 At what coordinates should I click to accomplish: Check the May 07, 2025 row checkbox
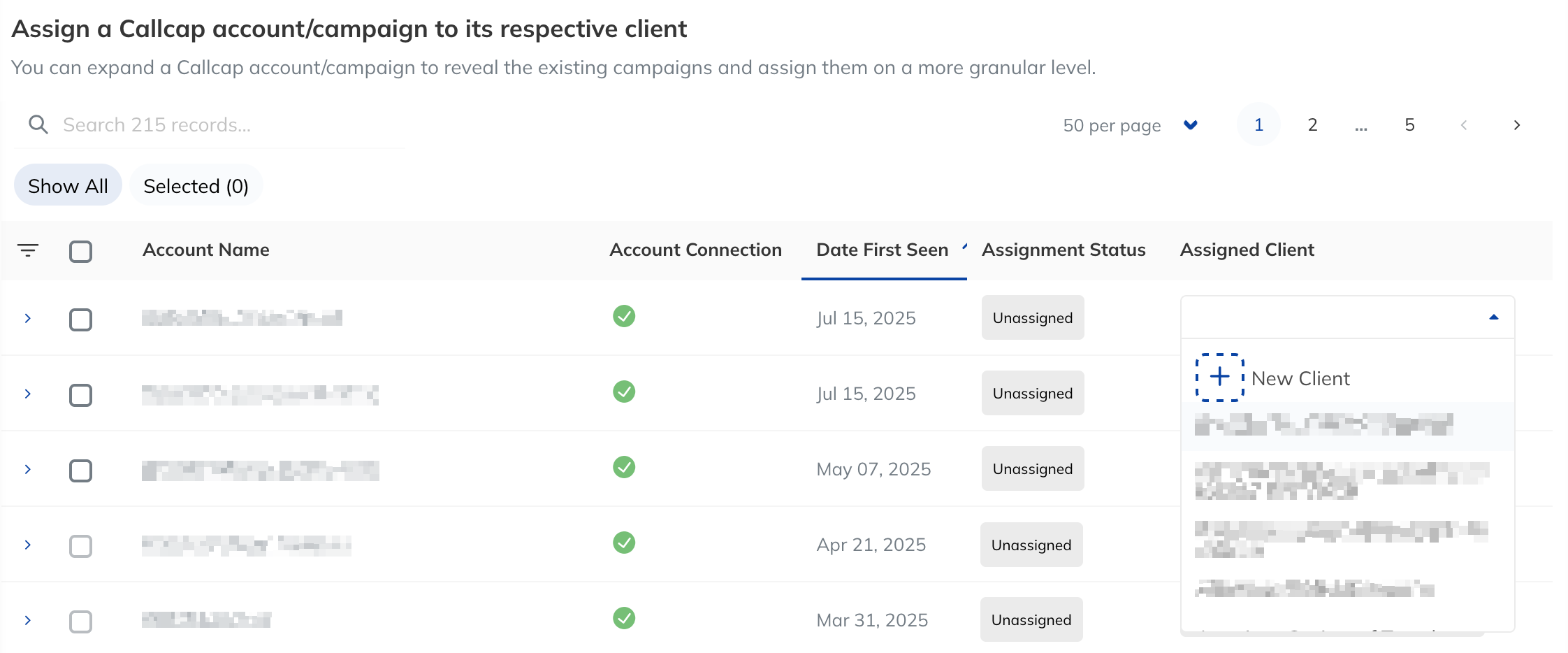(81, 471)
